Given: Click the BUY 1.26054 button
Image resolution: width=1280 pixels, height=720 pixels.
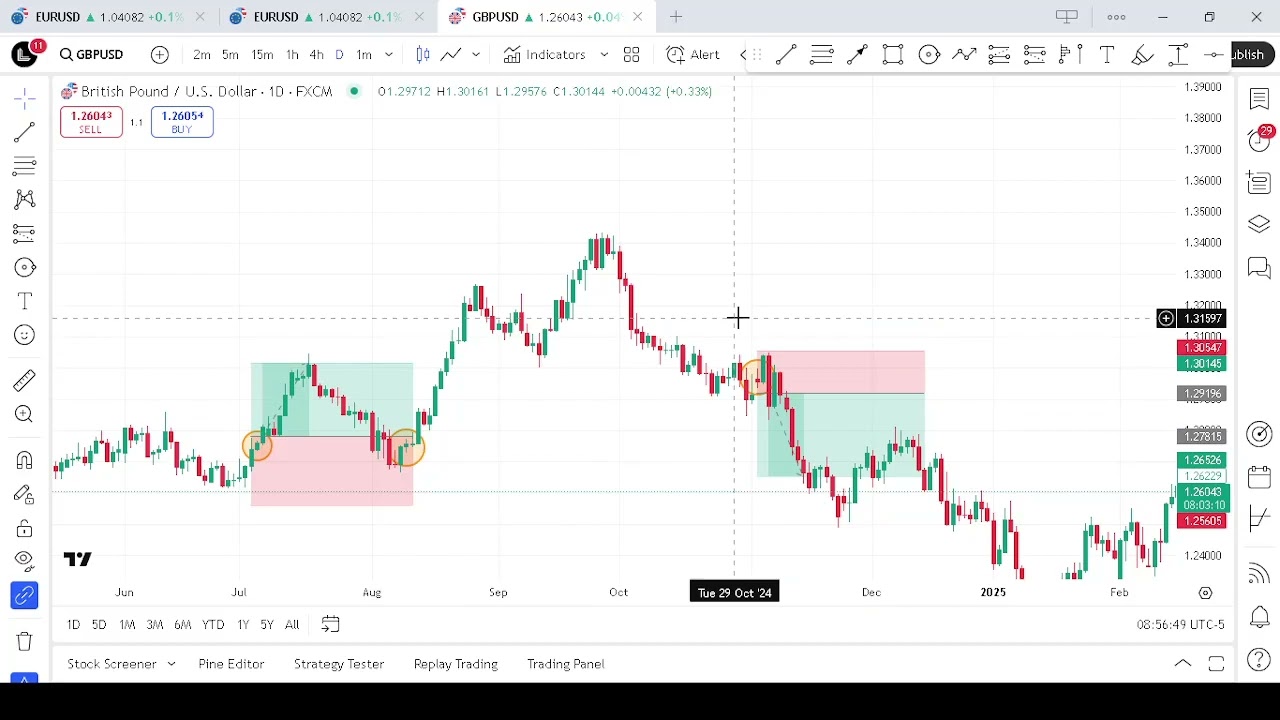Looking at the screenshot, I should pyautogui.click(x=182, y=122).
